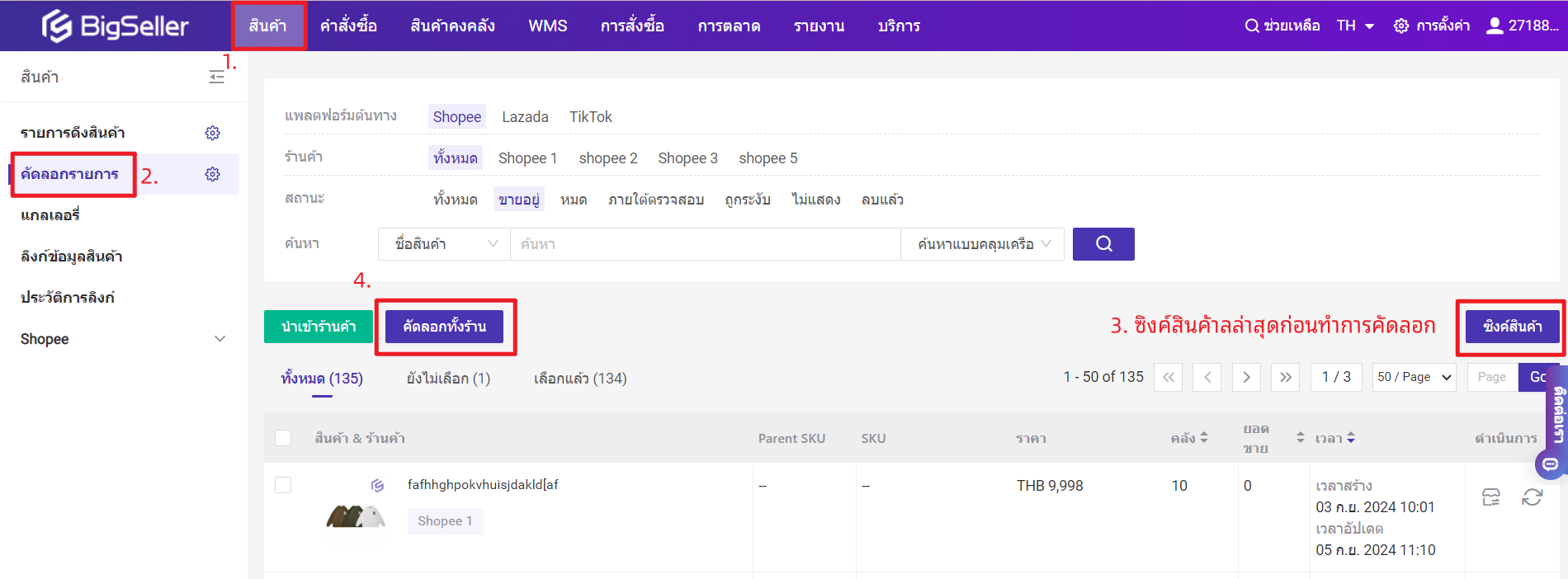1568x579 pixels.
Task: Click the purple search magnifier button
Action: (x=1103, y=244)
